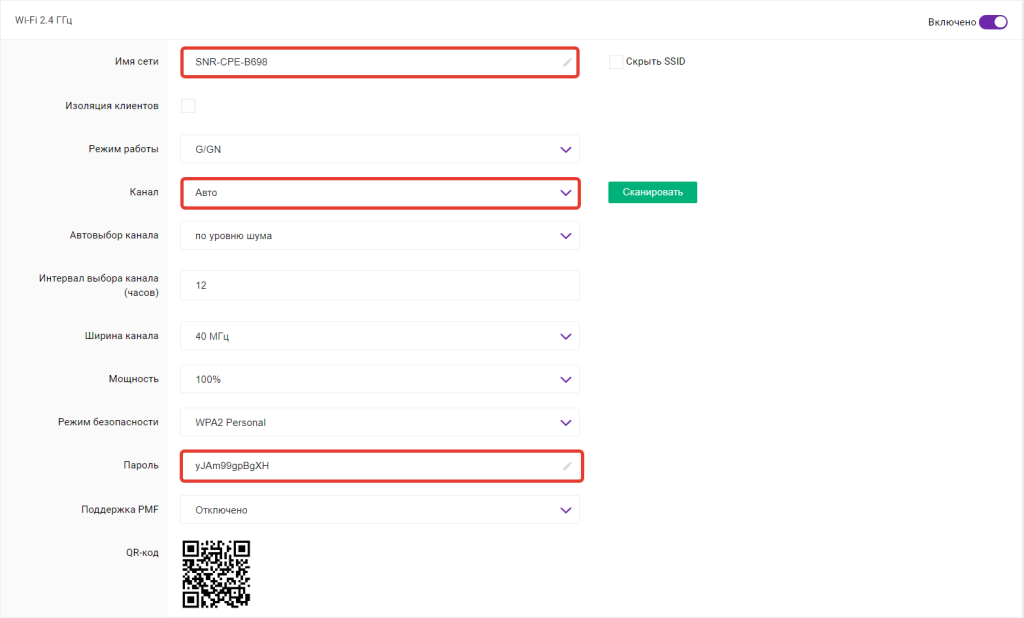Screen dimensions: 1024x618
Task: Click the 'Поддержка PMF' label
Action: pyautogui.click(x=120, y=510)
